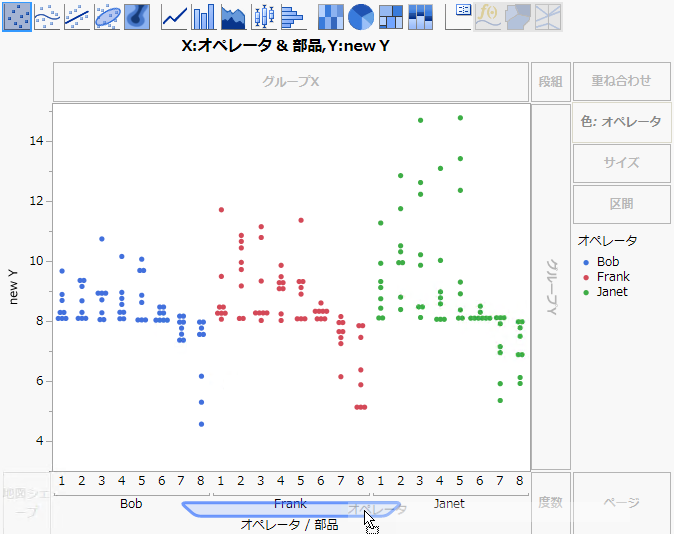Click the green Janet legend marker
Image resolution: width=674 pixels, height=534 pixels.
click(586, 292)
